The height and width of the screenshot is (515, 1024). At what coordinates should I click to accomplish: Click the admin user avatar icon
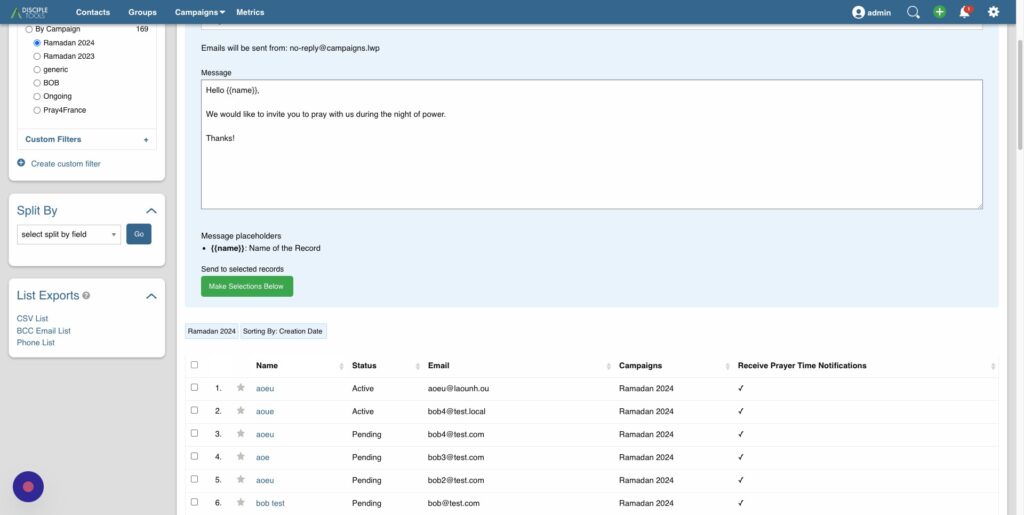[858, 12]
